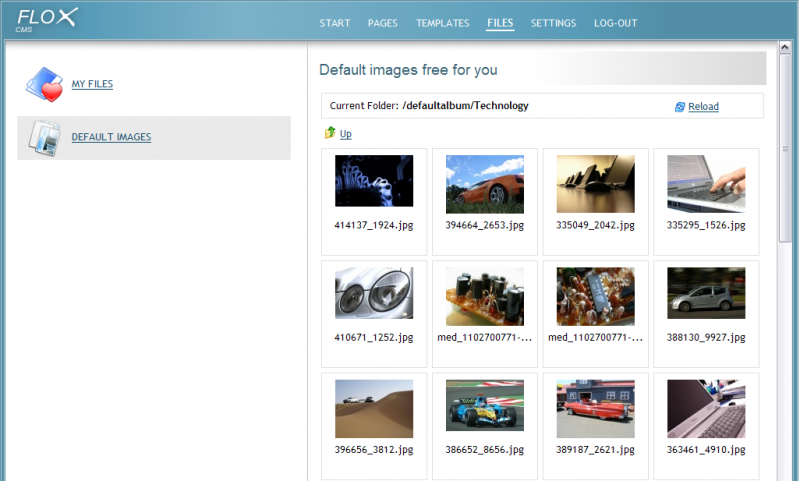Select the FILES menu item
800x481 pixels.
(x=500, y=23)
